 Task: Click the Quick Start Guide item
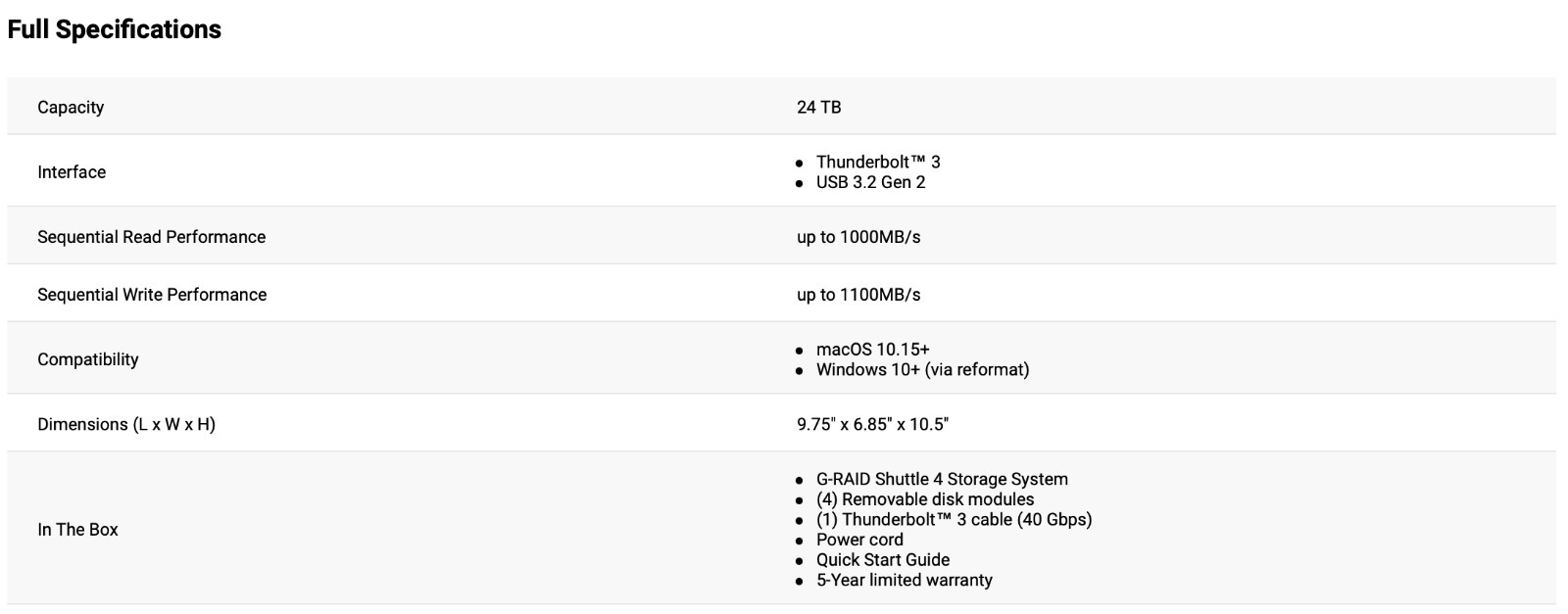[882, 560]
